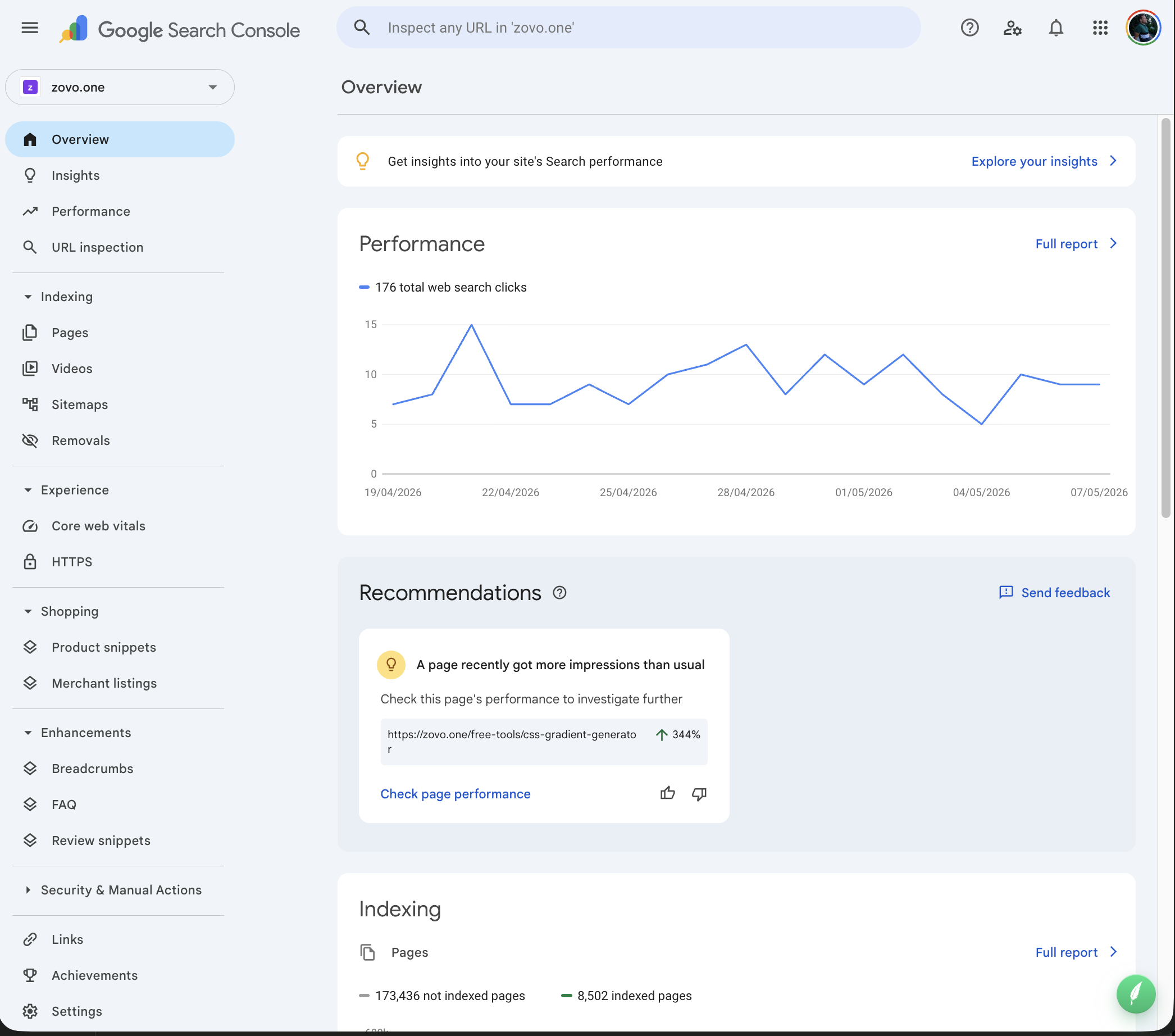Image resolution: width=1175 pixels, height=1036 pixels.
Task: Open URL inspection in sidebar
Action: coord(120,247)
